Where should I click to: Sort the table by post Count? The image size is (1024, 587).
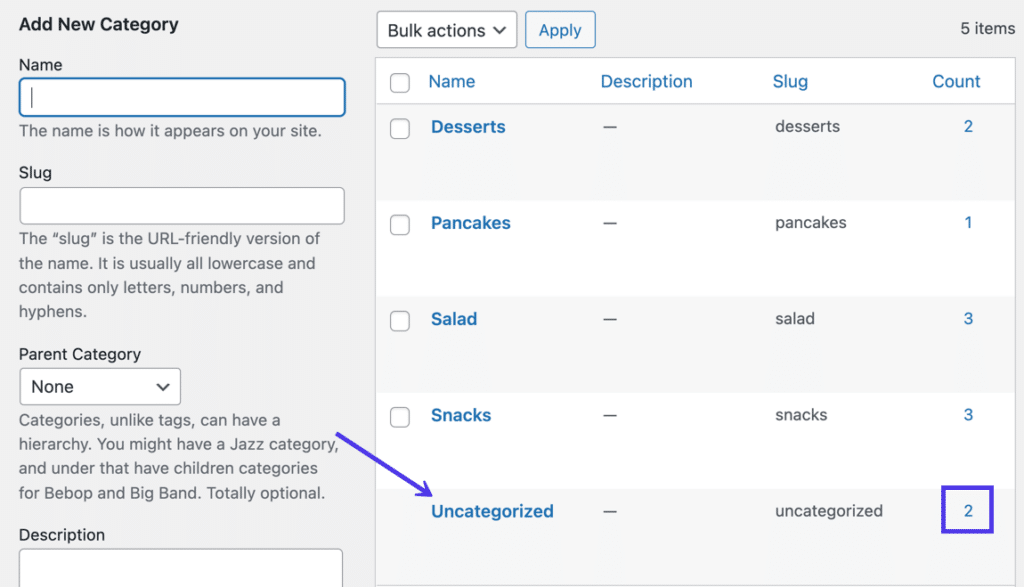click(956, 81)
